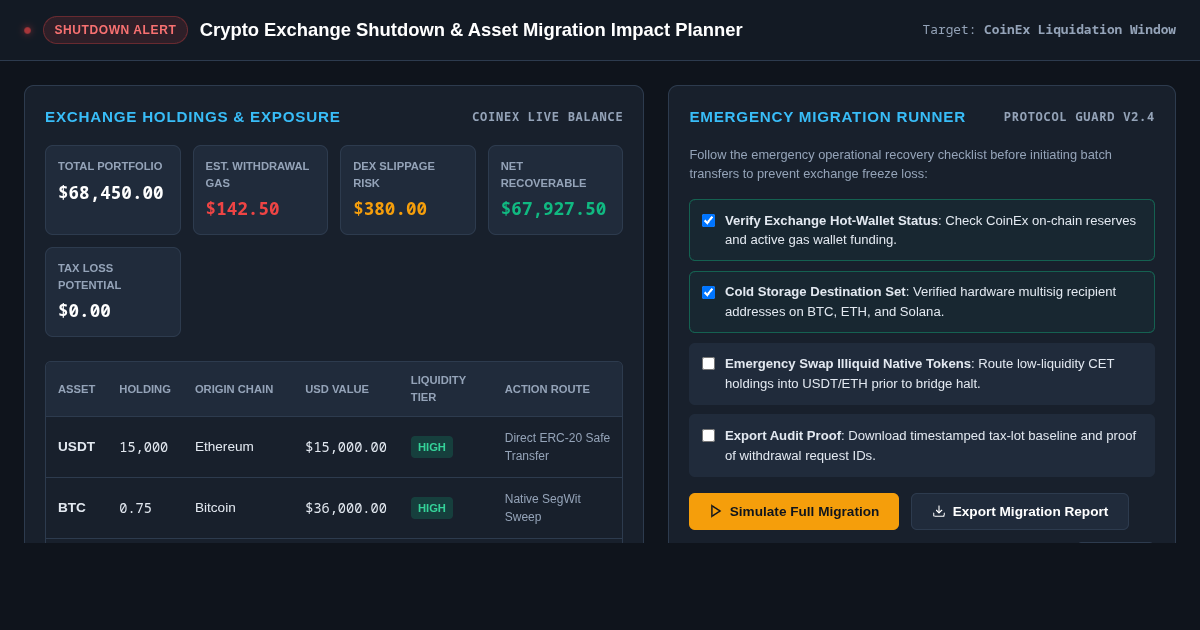
Task: Click the Target: CoinEx Liquidation Window text
Action: (x=1049, y=30)
